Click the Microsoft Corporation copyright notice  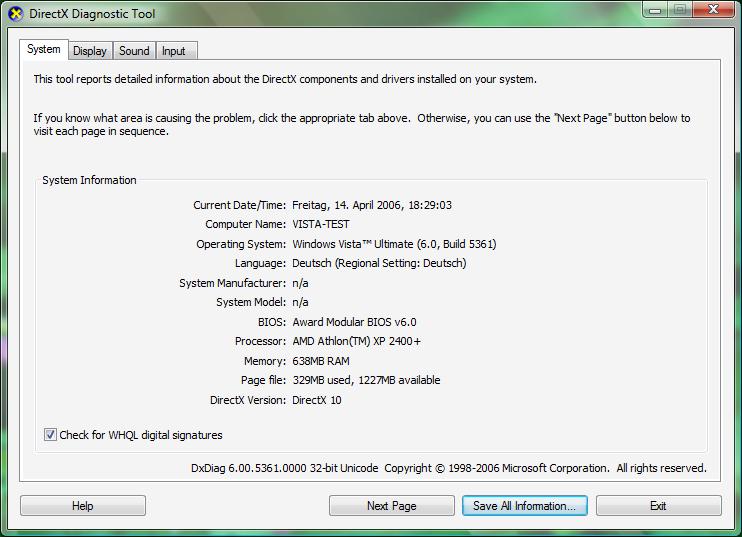pyautogui.click(x=545, y=468)
